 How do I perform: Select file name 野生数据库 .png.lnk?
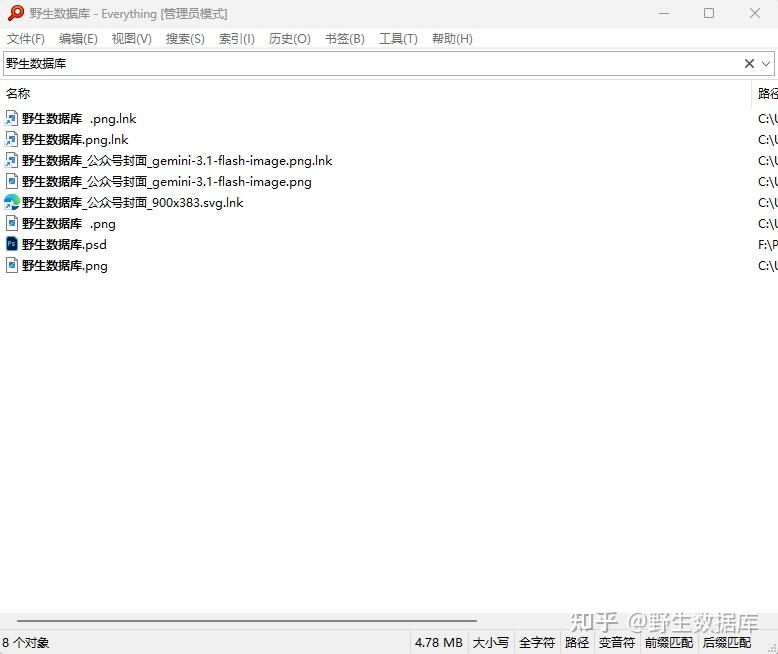79,119
